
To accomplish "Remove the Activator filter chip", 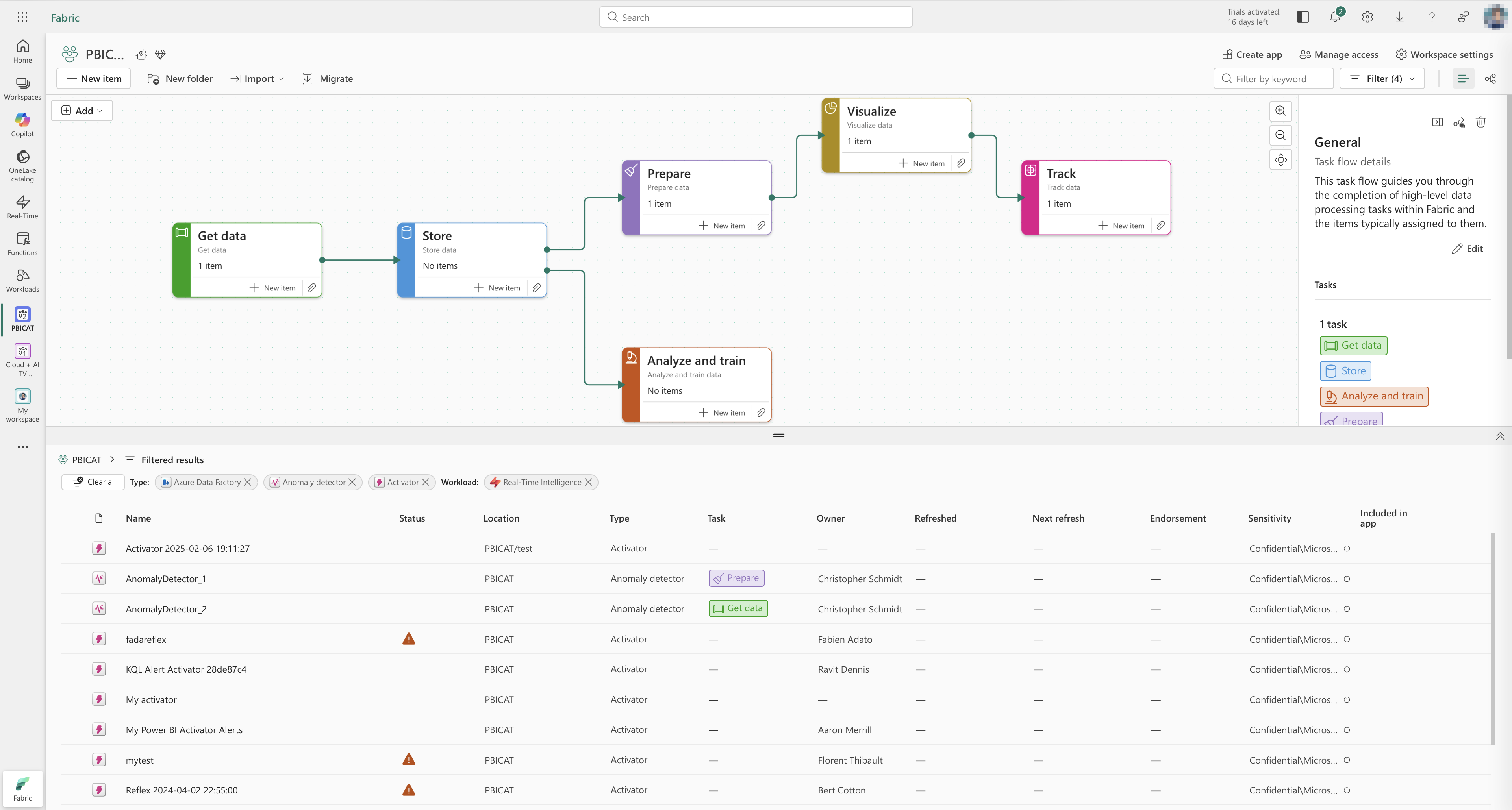I will pyautogui.click(x=426, y=482).
